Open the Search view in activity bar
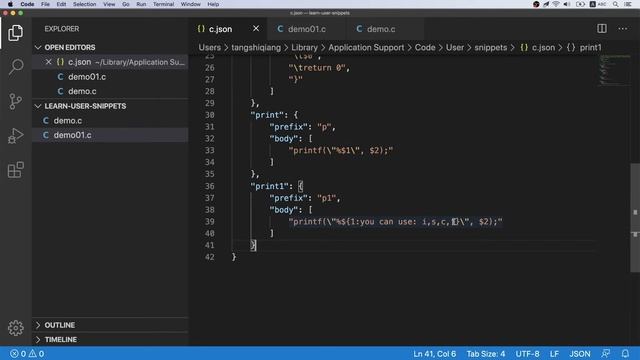The width and height of the screenshot is (640, 360). (x=16, y=67)
